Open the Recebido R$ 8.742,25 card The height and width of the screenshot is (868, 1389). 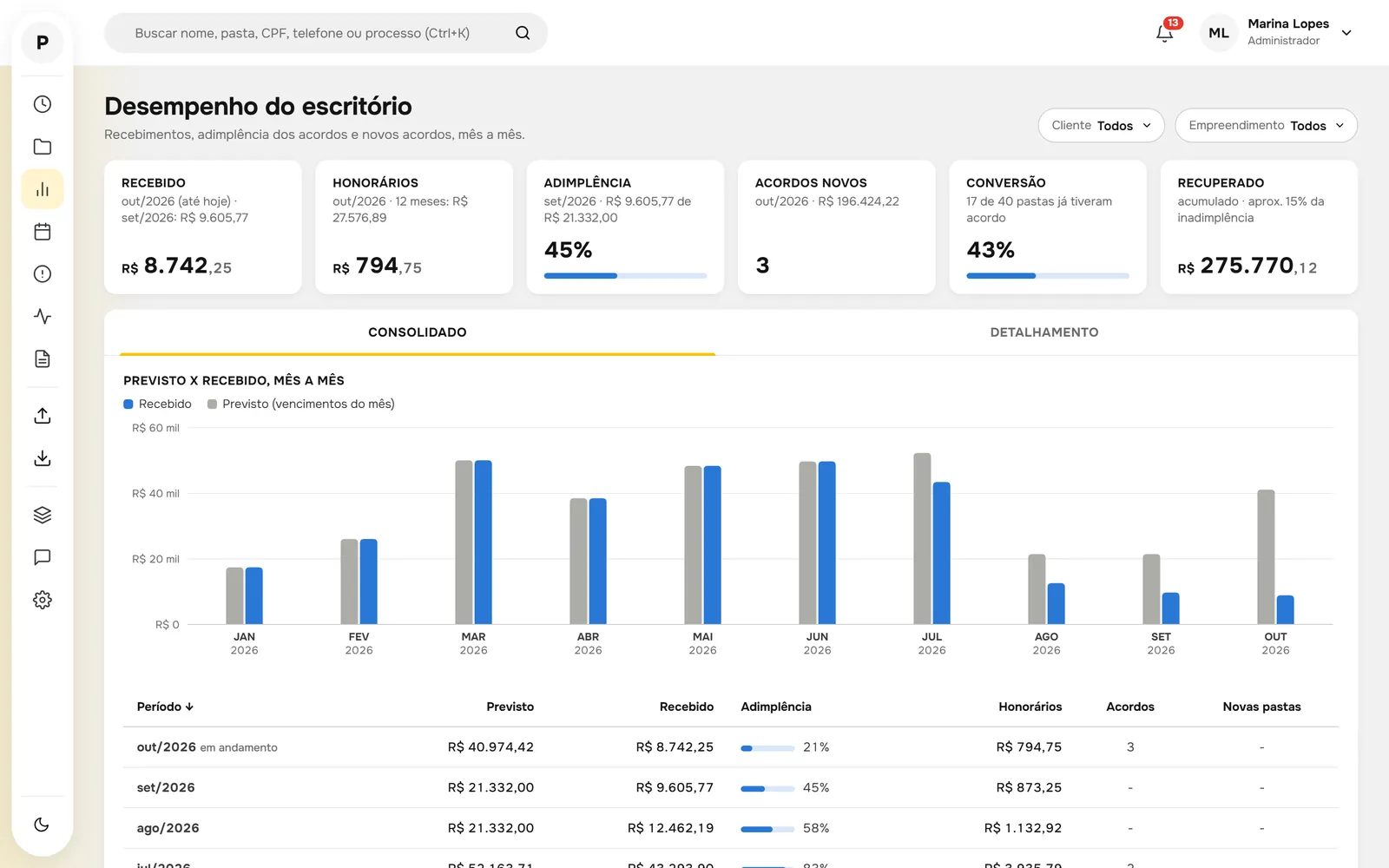click(x=203, y=227)
